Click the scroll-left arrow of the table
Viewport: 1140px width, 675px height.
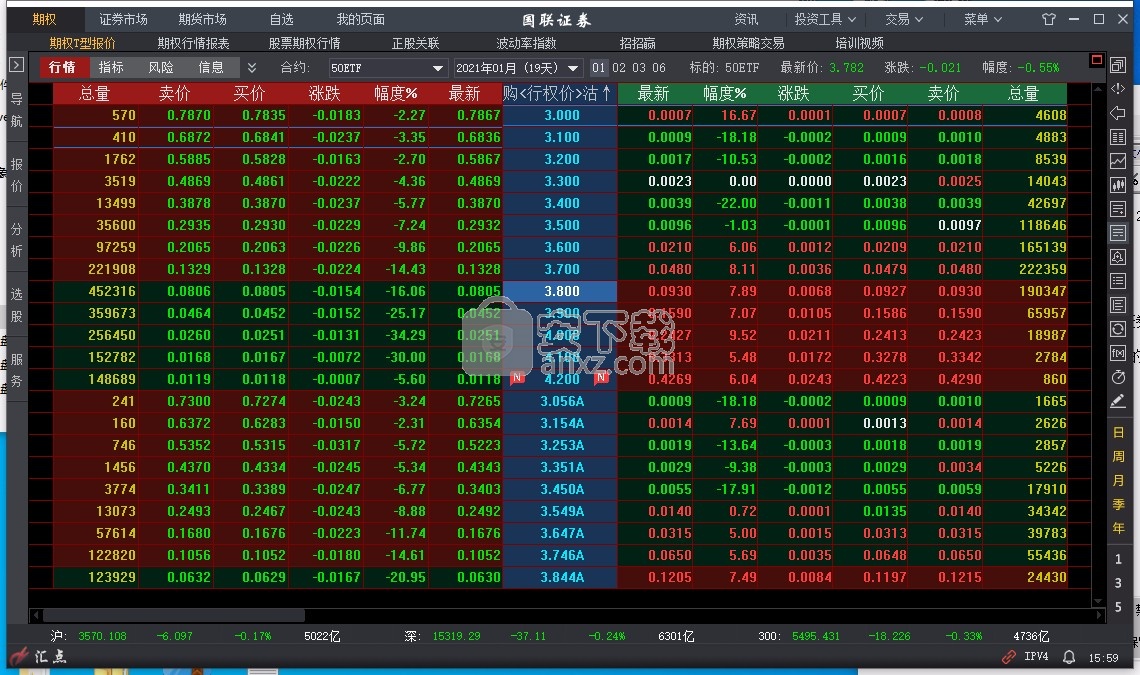click(x=35, y=615)
